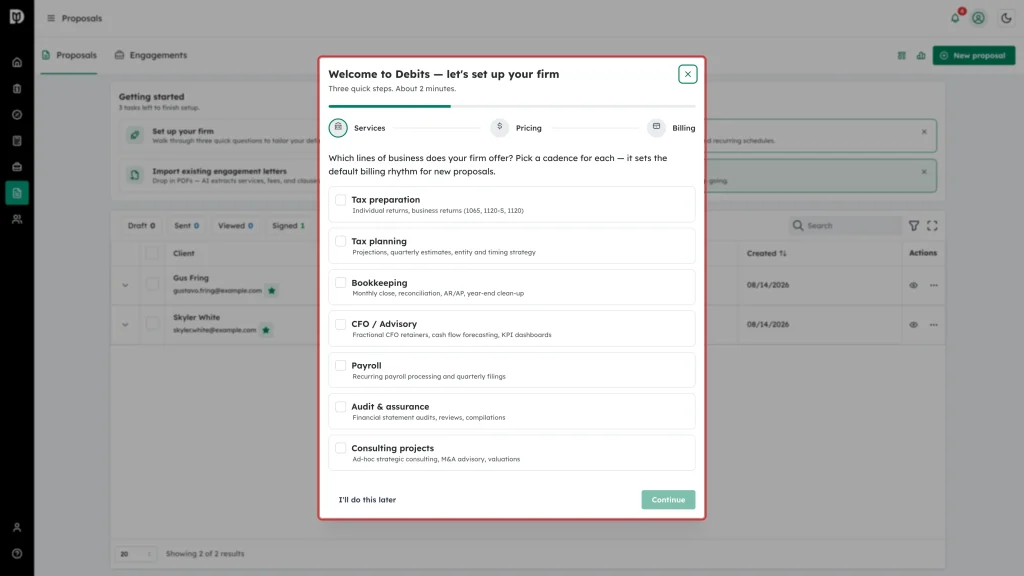This screenshot has height=576, width=1024.
Task: Dismiss the top getting started card
Action: click(x=924, y=132)
